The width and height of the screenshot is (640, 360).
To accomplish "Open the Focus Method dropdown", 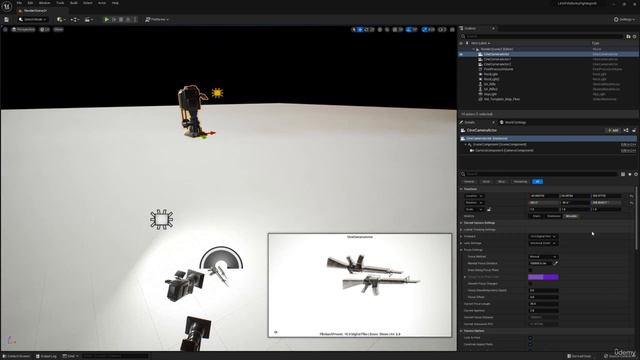I will click(x=543, y=257).
